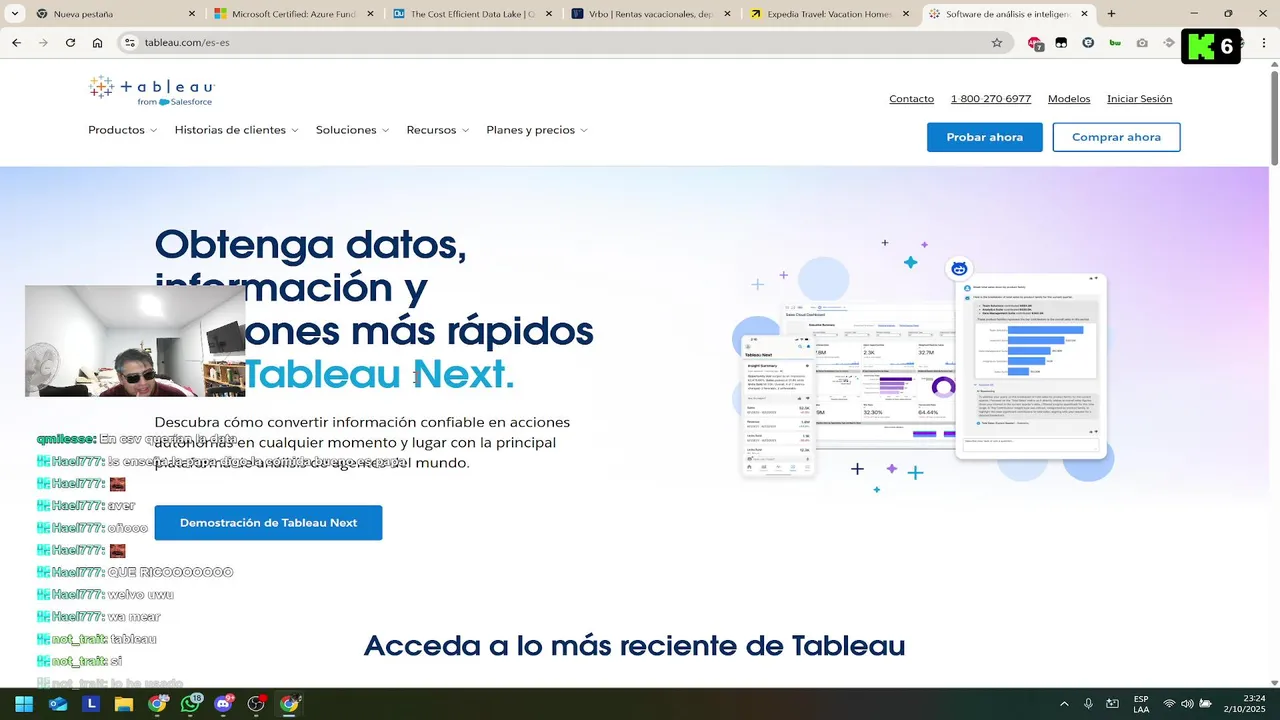Switch to the Vrbo Rentas vacacionales tab
Image resolution: width=1280 pixels, height=720 pixels.
[652, 14]
